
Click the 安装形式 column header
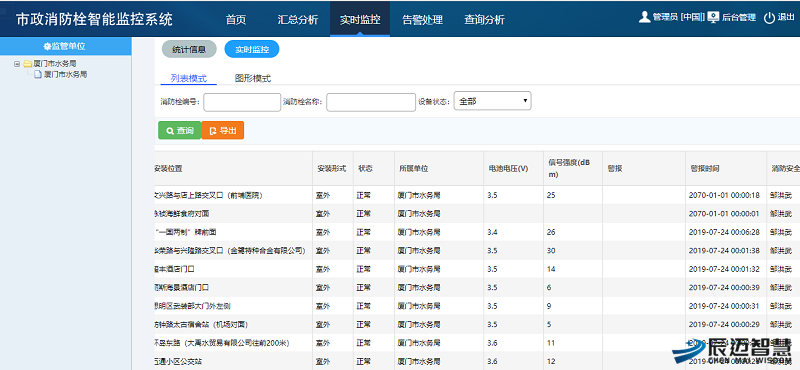click(332, 168)
